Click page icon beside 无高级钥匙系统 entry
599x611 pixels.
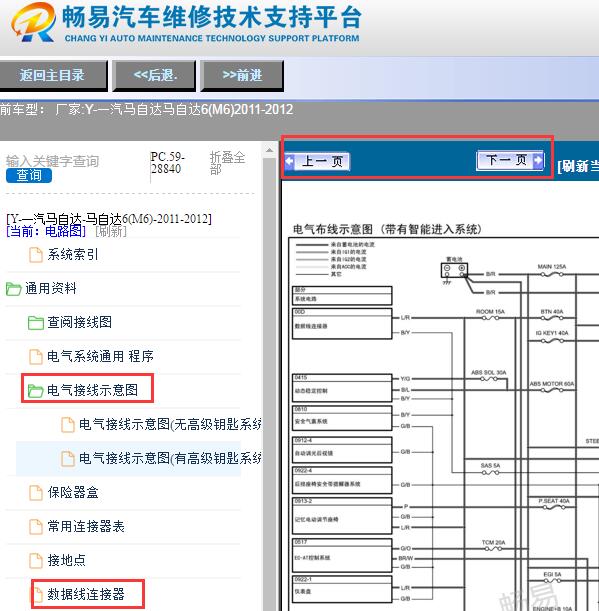68,425
